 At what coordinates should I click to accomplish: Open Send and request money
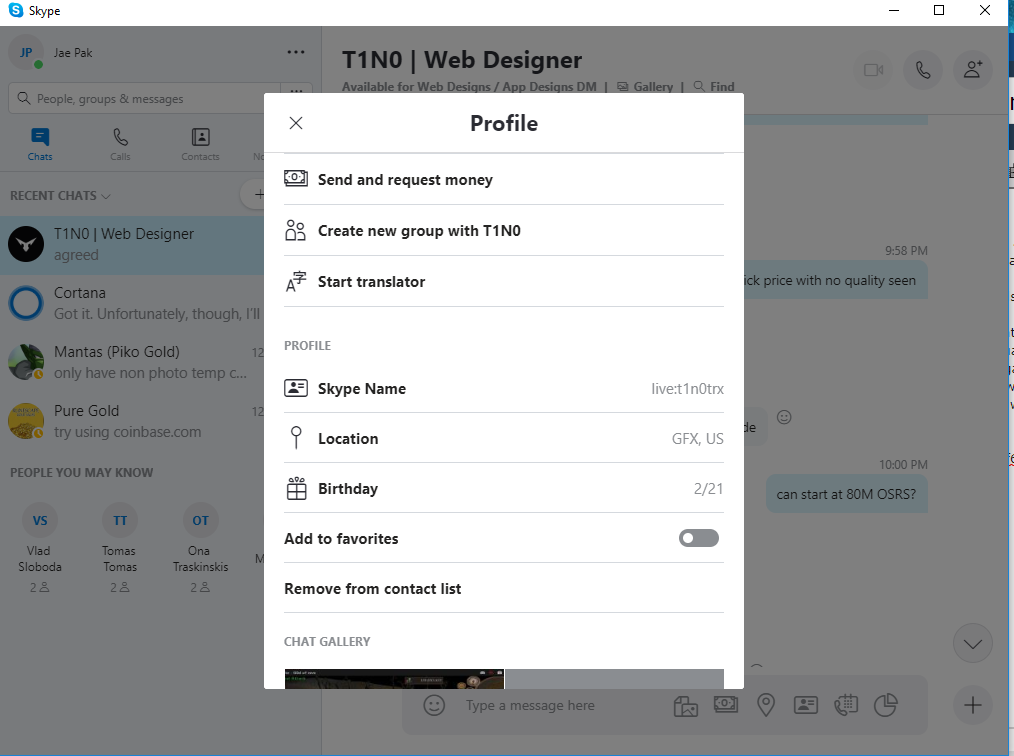(x=504, y=180)
